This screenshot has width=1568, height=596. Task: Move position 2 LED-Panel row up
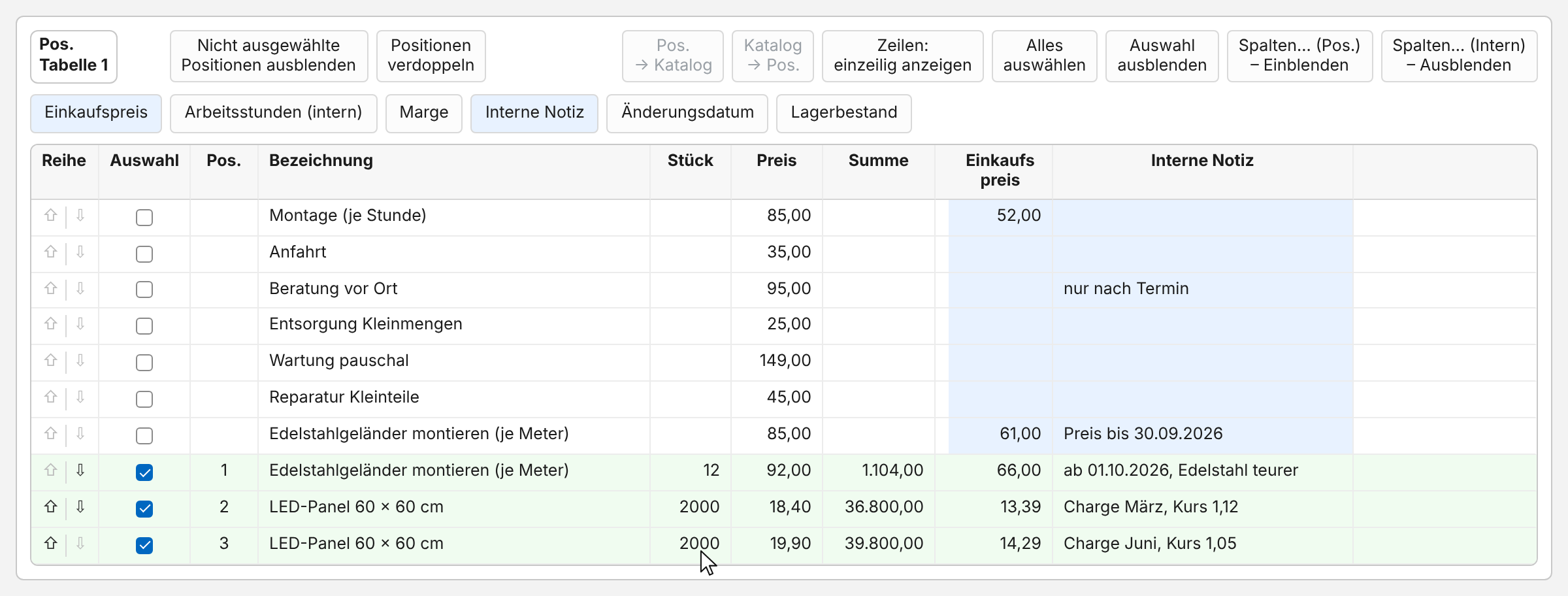(50, 507)
